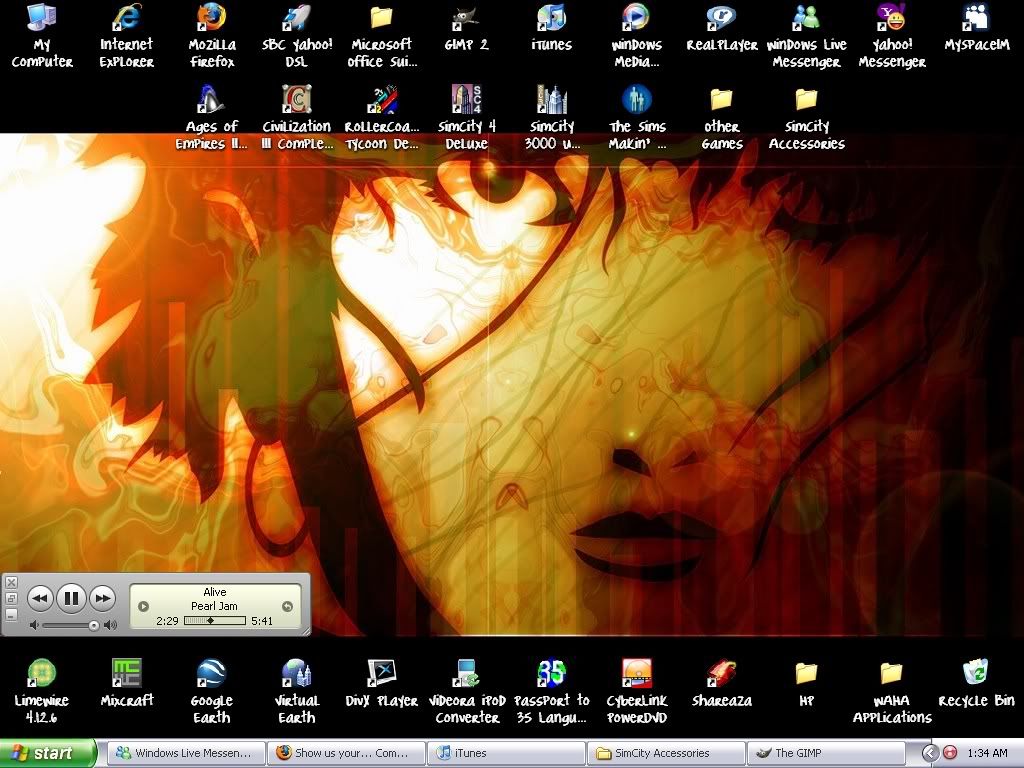Image resolution: width=1024 pixels, height=768 pixels.
Task: Click the 1:34 AM taskbar clock
Action: tap(987, 753)
